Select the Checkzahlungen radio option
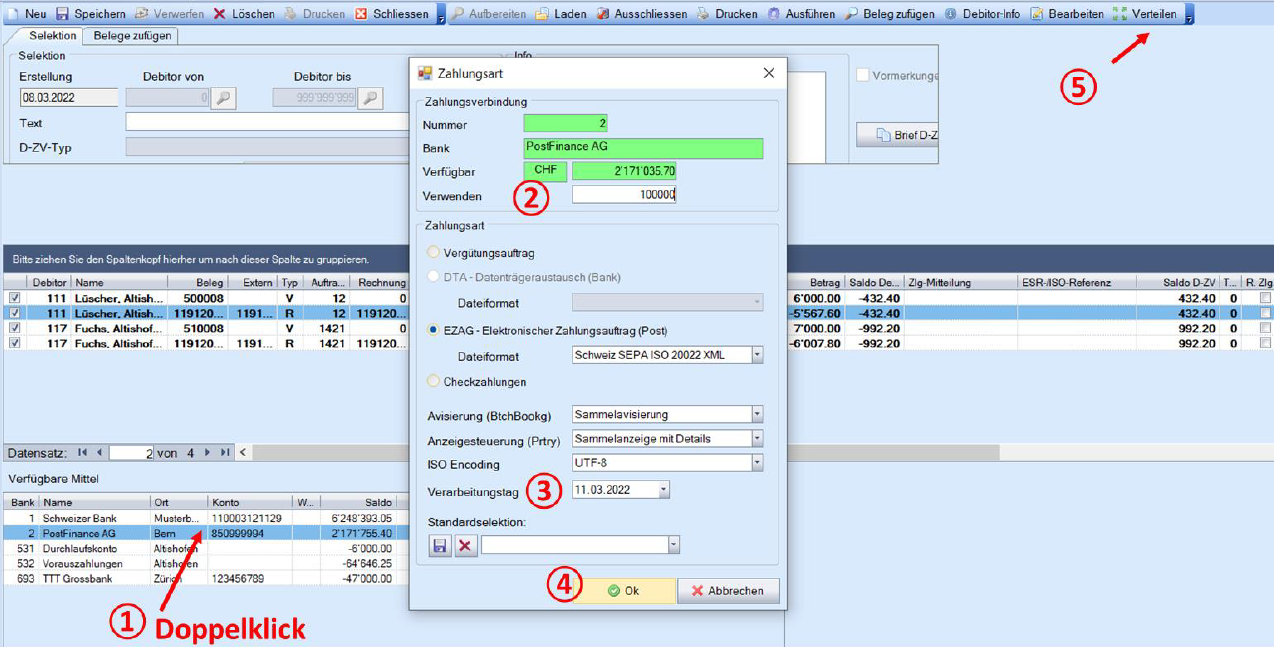 coord(434,381)
